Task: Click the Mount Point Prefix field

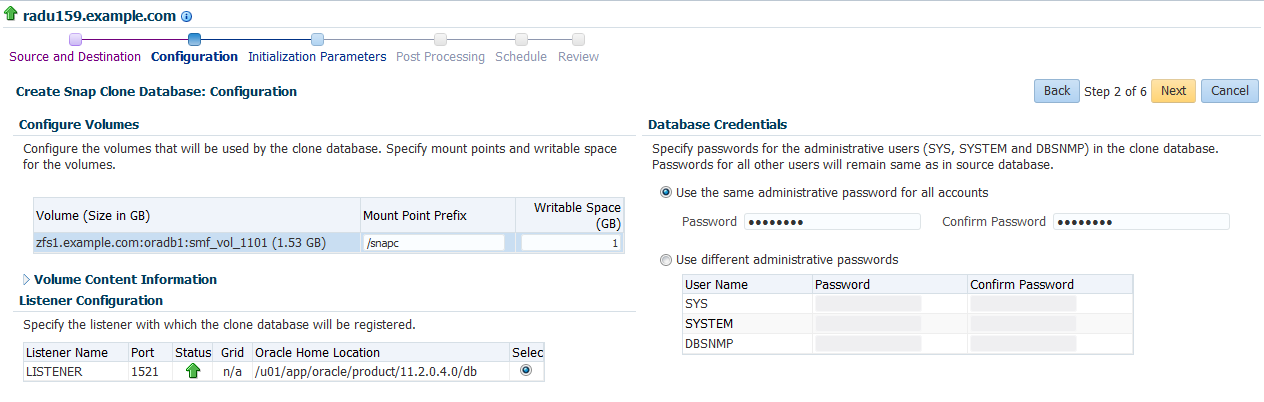Action: point(433,243)
